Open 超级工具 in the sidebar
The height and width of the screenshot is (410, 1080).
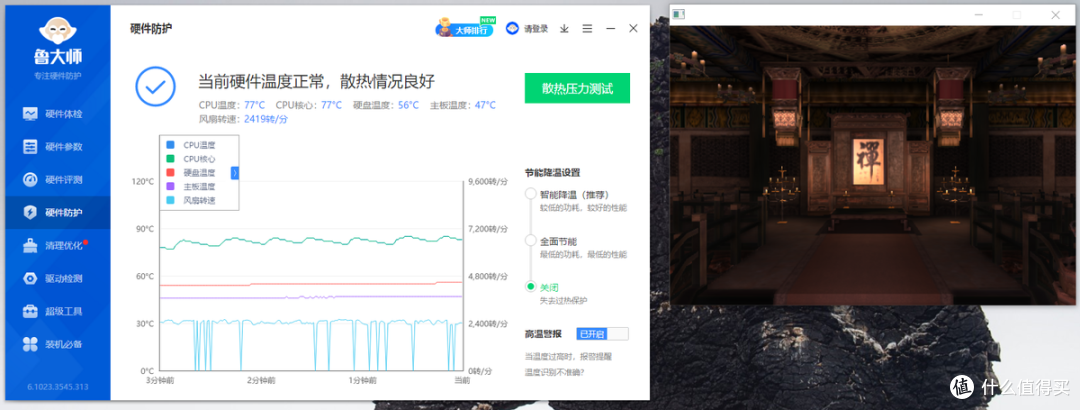[55, 311]
